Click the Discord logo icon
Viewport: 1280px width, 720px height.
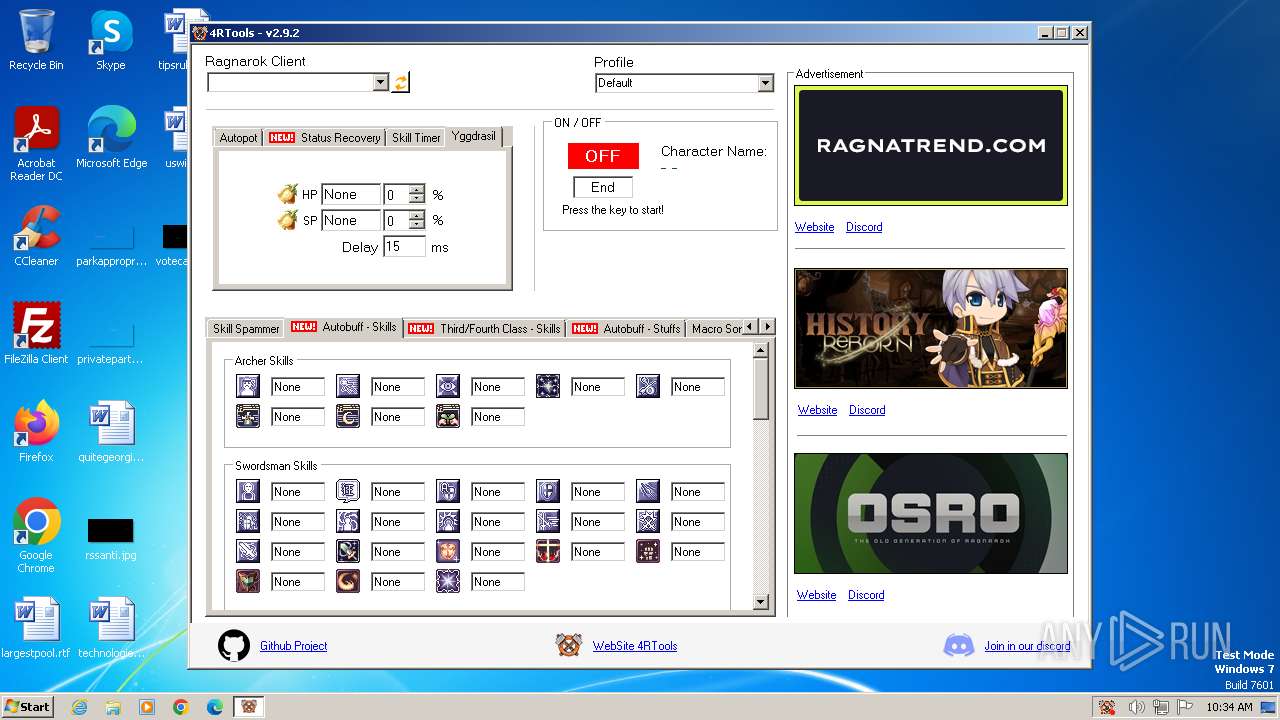point(959,646)
